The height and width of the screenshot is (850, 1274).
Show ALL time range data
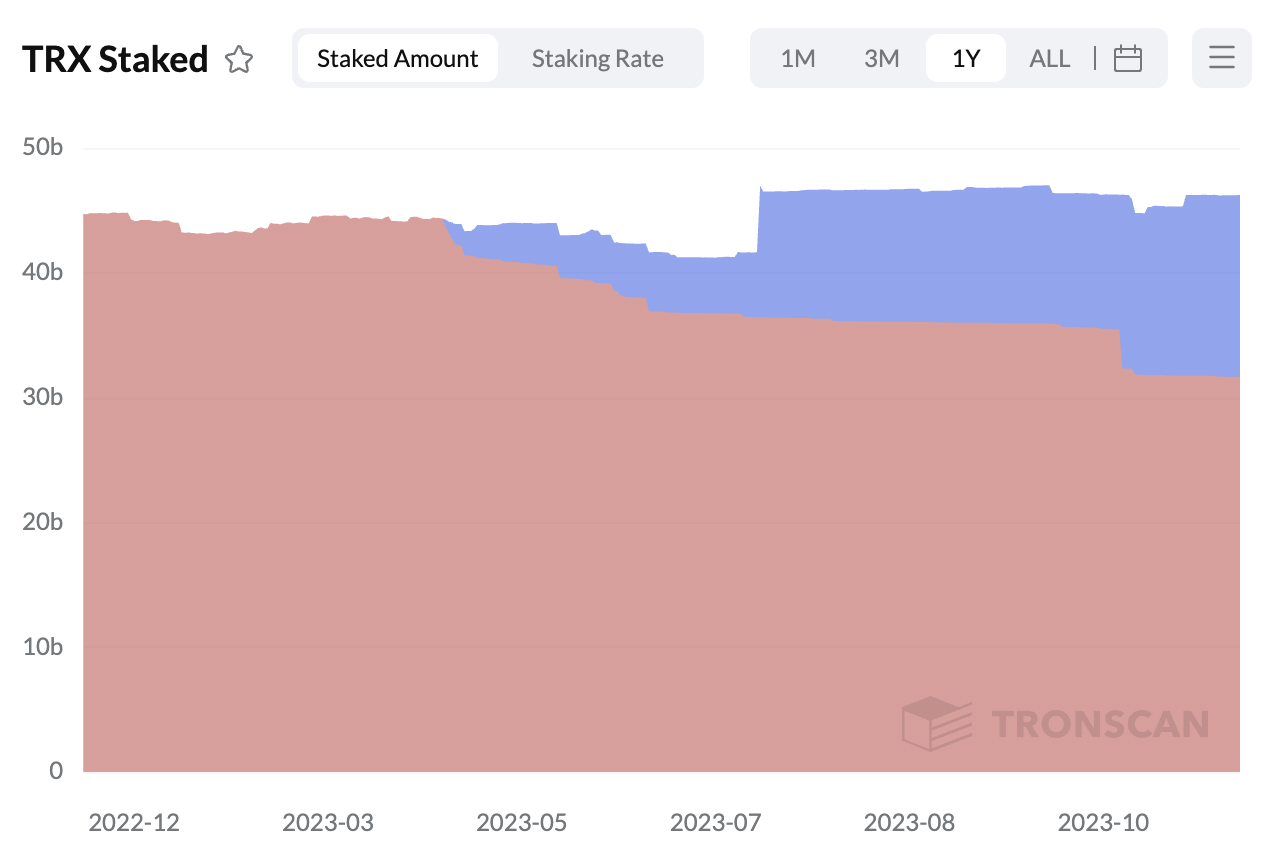(x=1049, y=59)
